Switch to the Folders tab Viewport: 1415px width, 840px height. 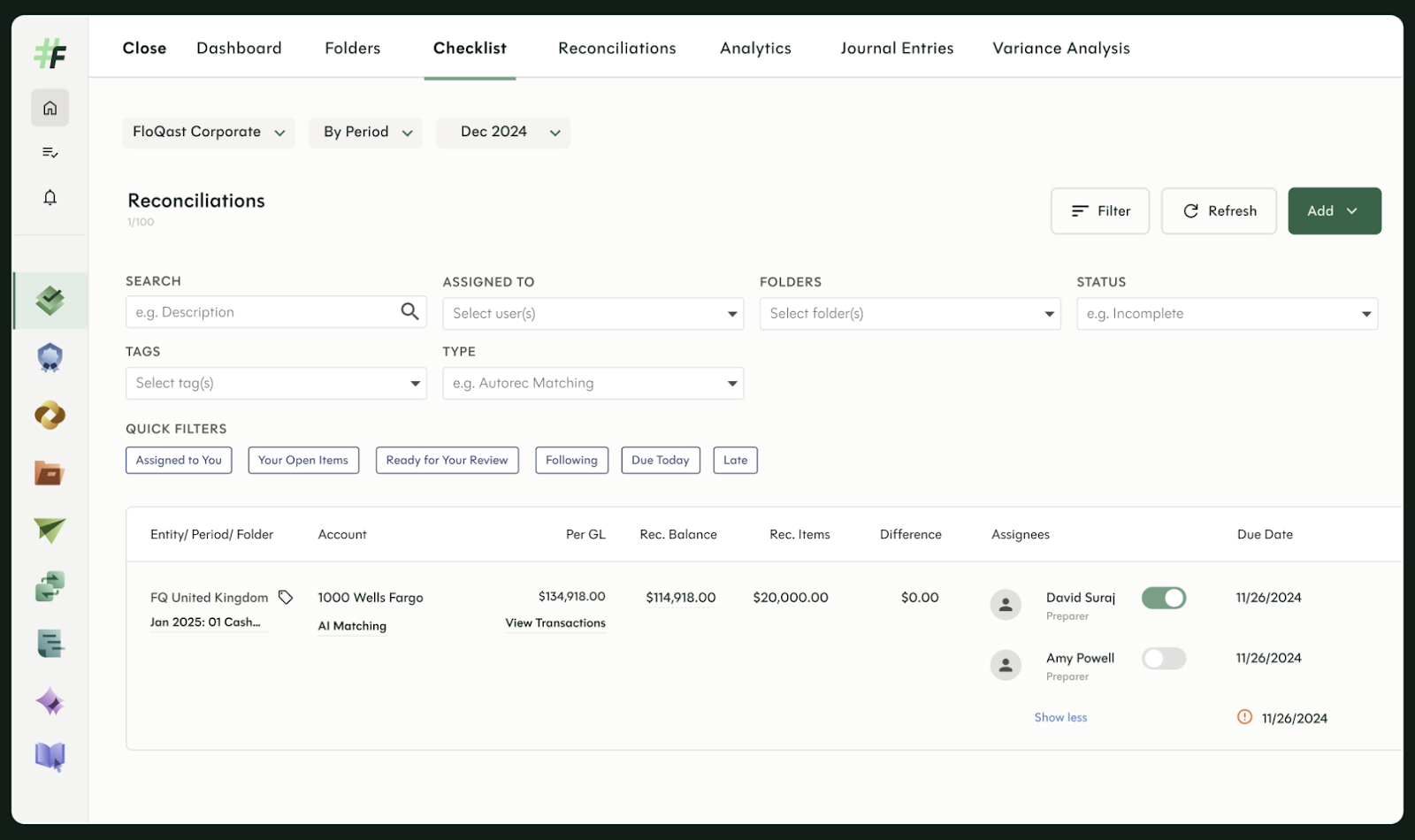click(352, 49)
